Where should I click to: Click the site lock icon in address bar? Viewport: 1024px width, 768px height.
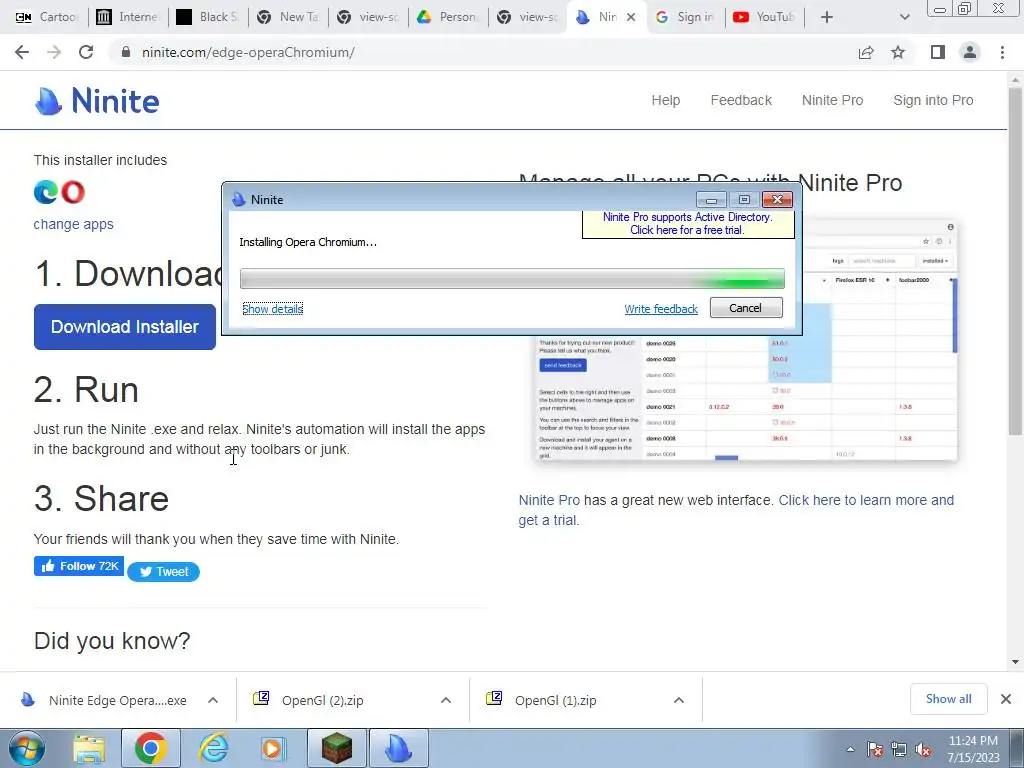(x=127, y=52)
